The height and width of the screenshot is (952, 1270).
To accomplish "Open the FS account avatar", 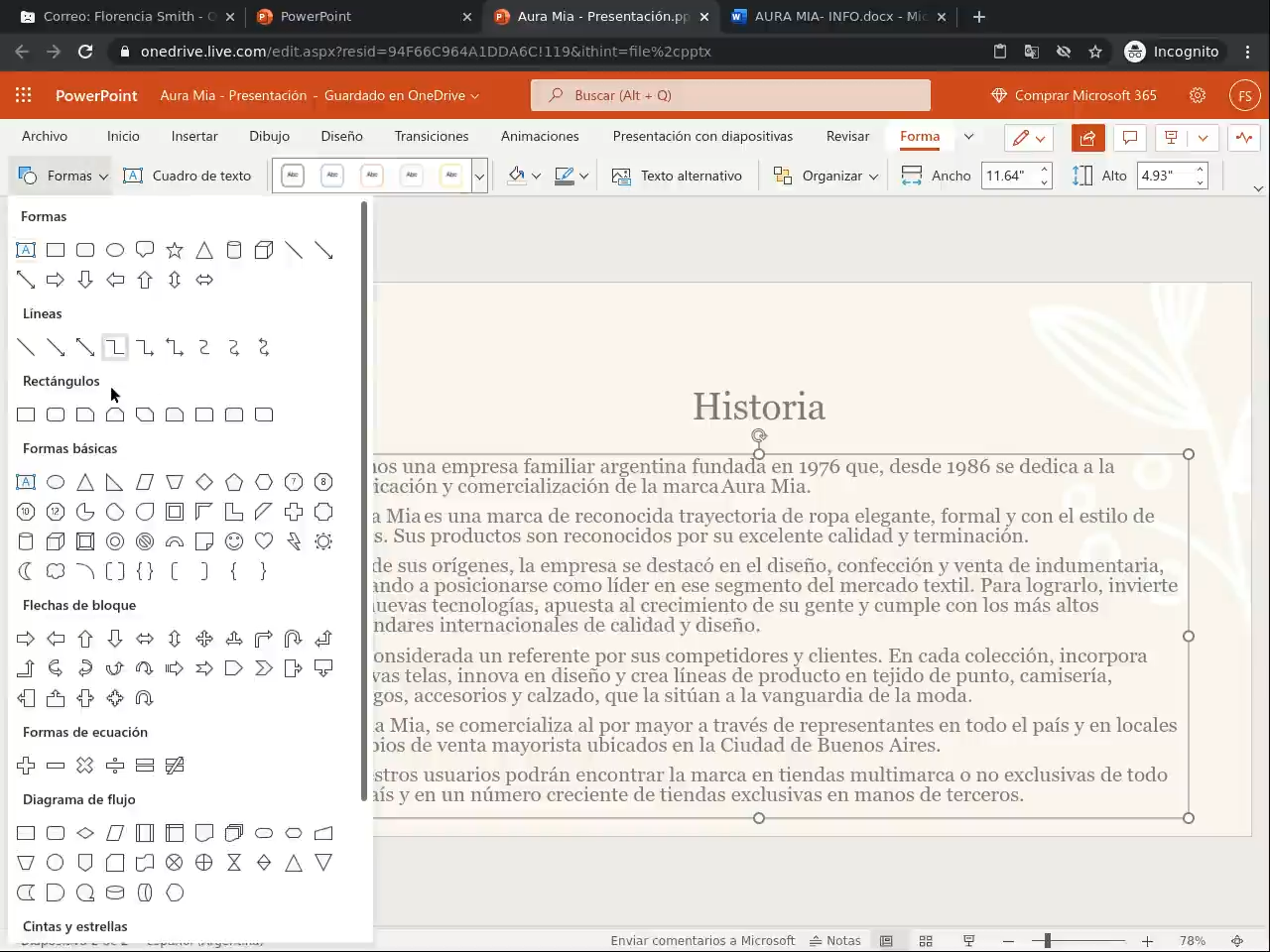I will (x=1245, y=95).
